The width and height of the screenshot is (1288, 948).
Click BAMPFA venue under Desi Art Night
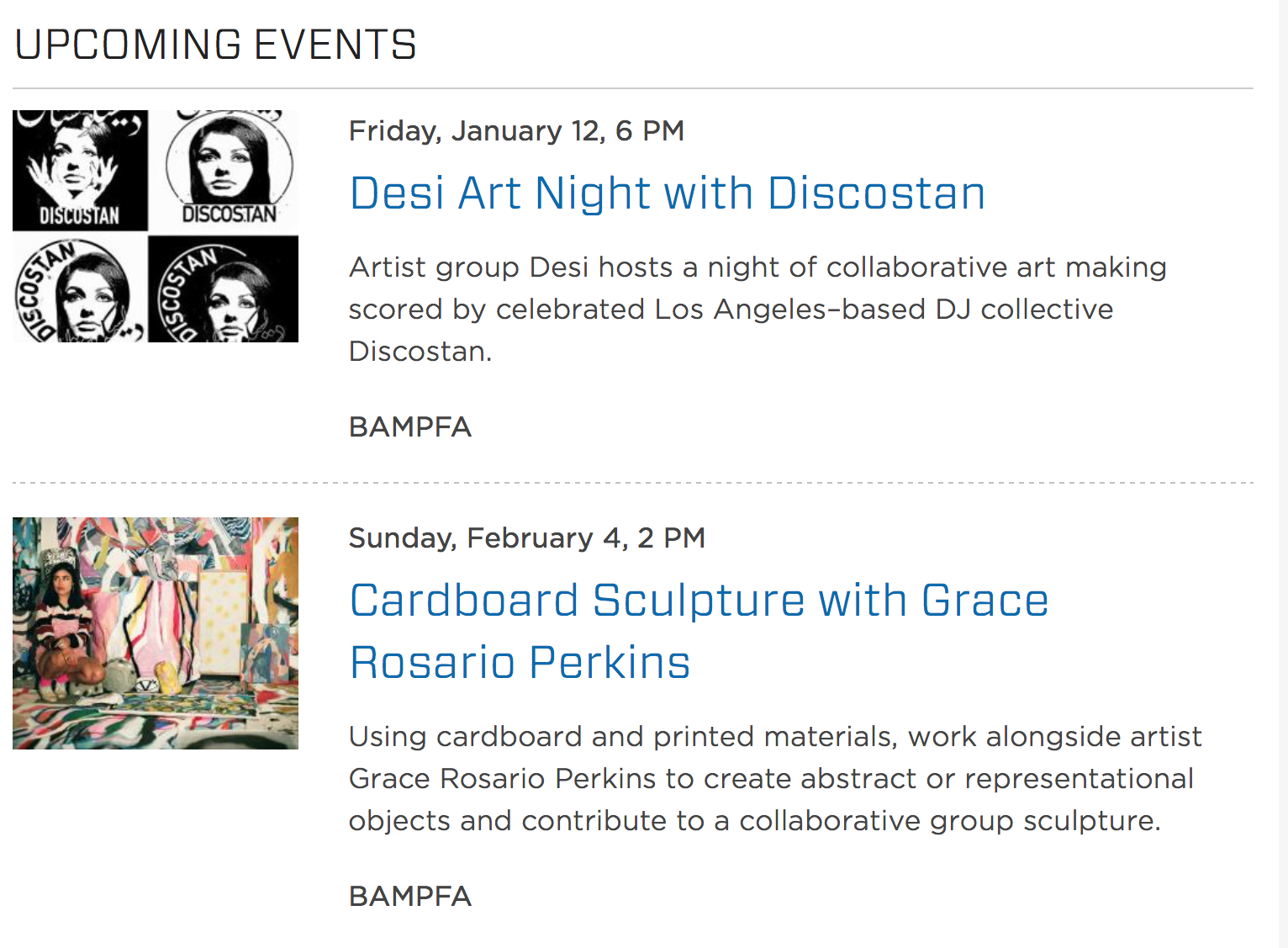(410, 427)
